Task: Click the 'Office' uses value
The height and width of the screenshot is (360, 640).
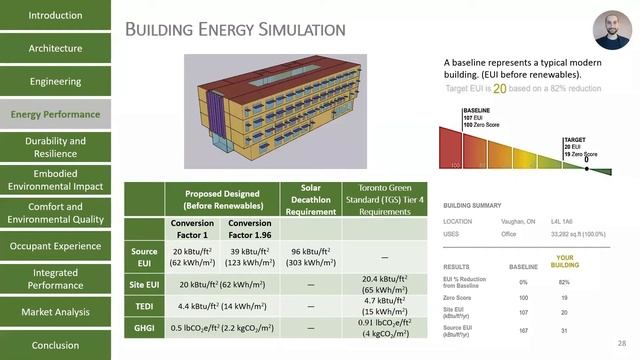Action: click(509, 234)
